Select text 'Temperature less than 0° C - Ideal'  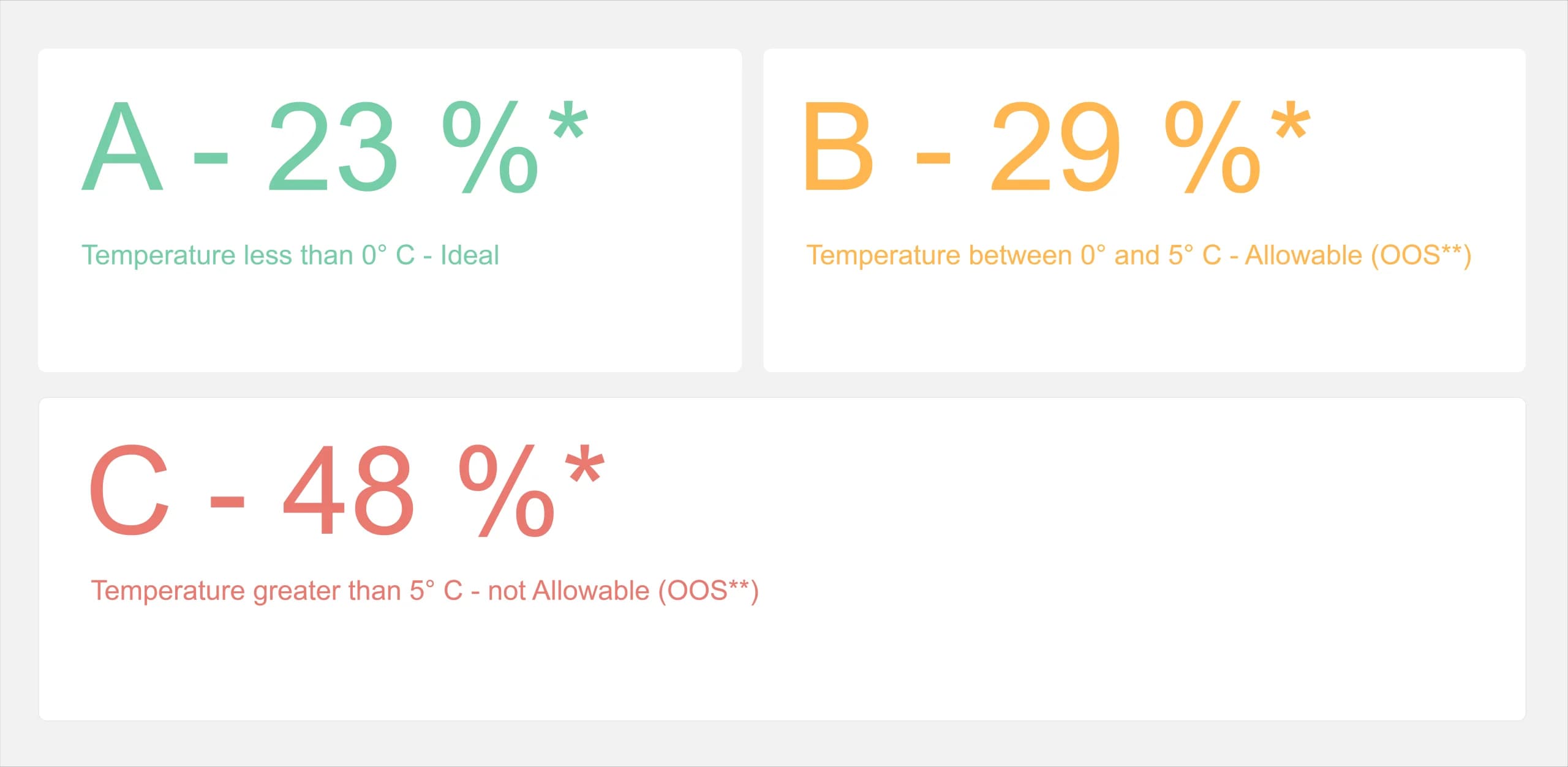(290, 255)
